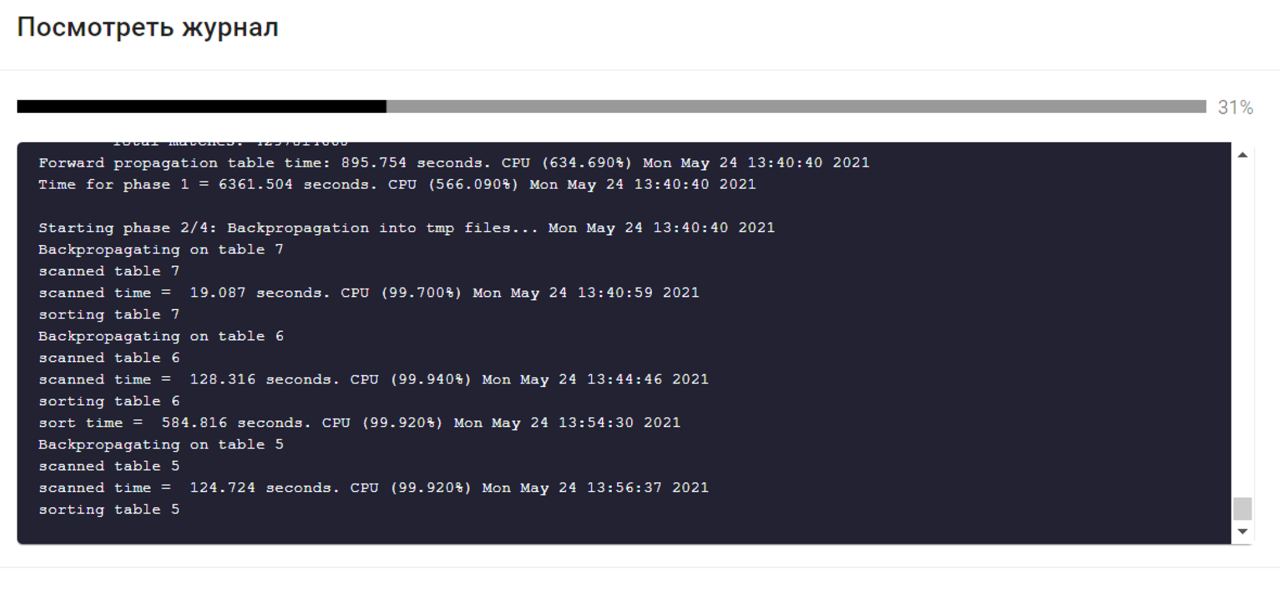The height and width of the screenshot is (594, 1280).
Task: Click the 'Starting phase 2/4' log line
Action: tap(406, 228)
